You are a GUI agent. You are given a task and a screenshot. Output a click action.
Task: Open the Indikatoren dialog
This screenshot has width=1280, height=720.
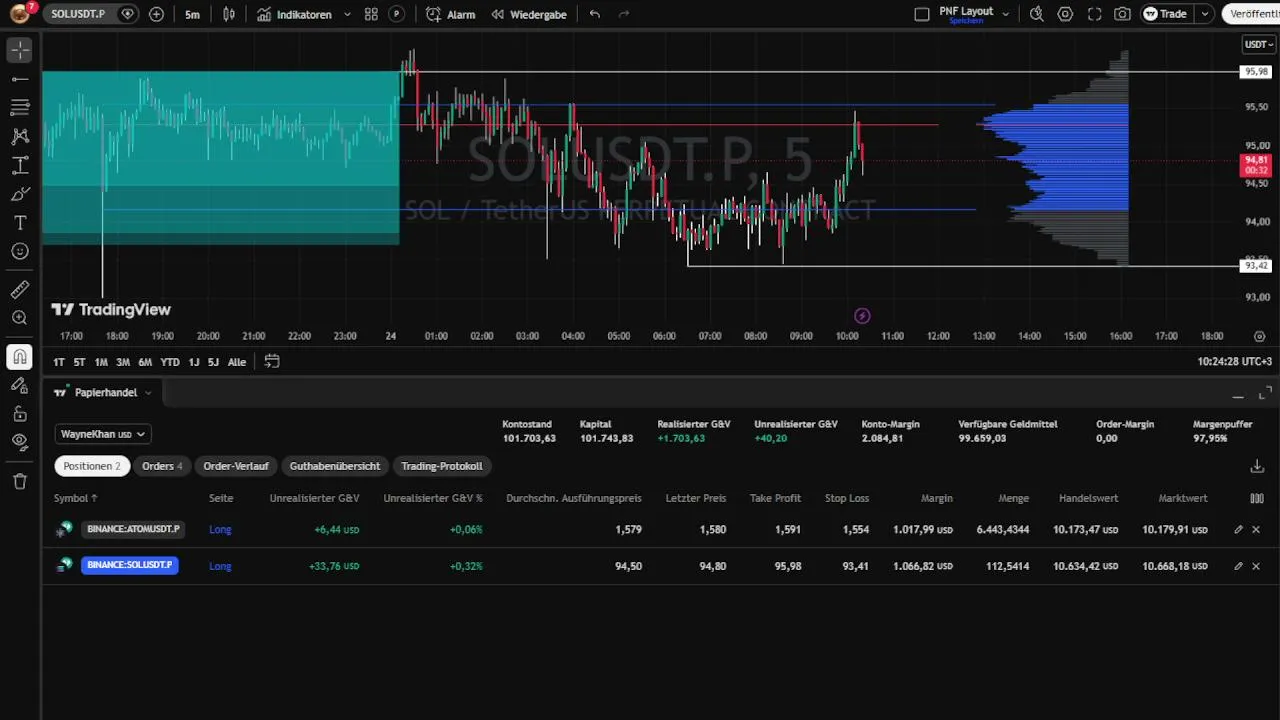click(x=294, y=14)
